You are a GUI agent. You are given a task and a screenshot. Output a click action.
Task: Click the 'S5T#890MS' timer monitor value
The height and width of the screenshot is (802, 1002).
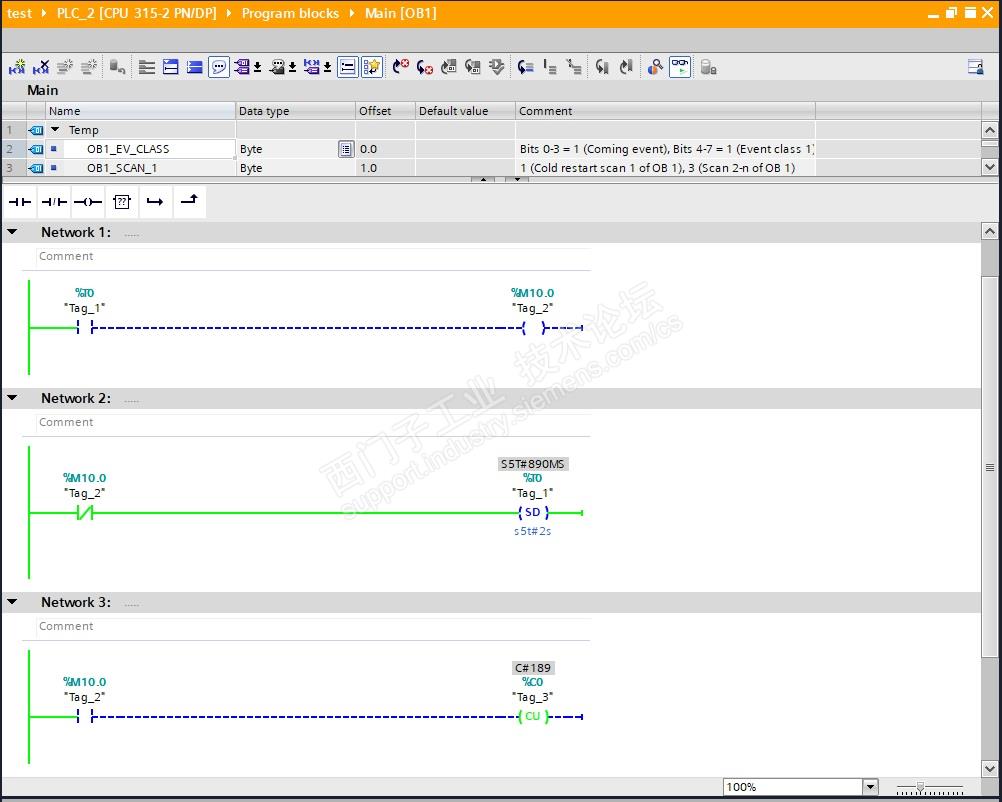(533, 464)
